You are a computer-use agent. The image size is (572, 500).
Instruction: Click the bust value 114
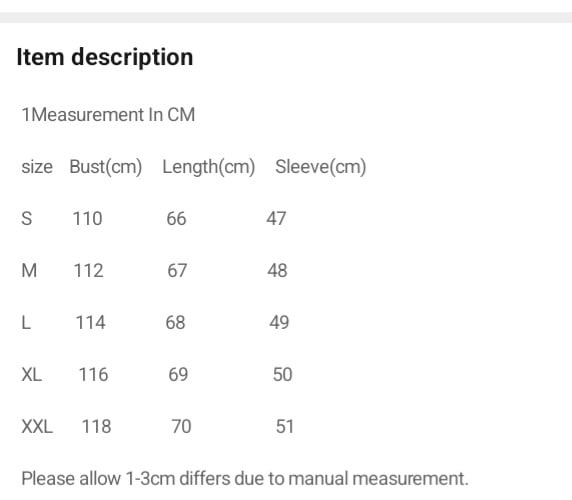(x=90, y=323)
